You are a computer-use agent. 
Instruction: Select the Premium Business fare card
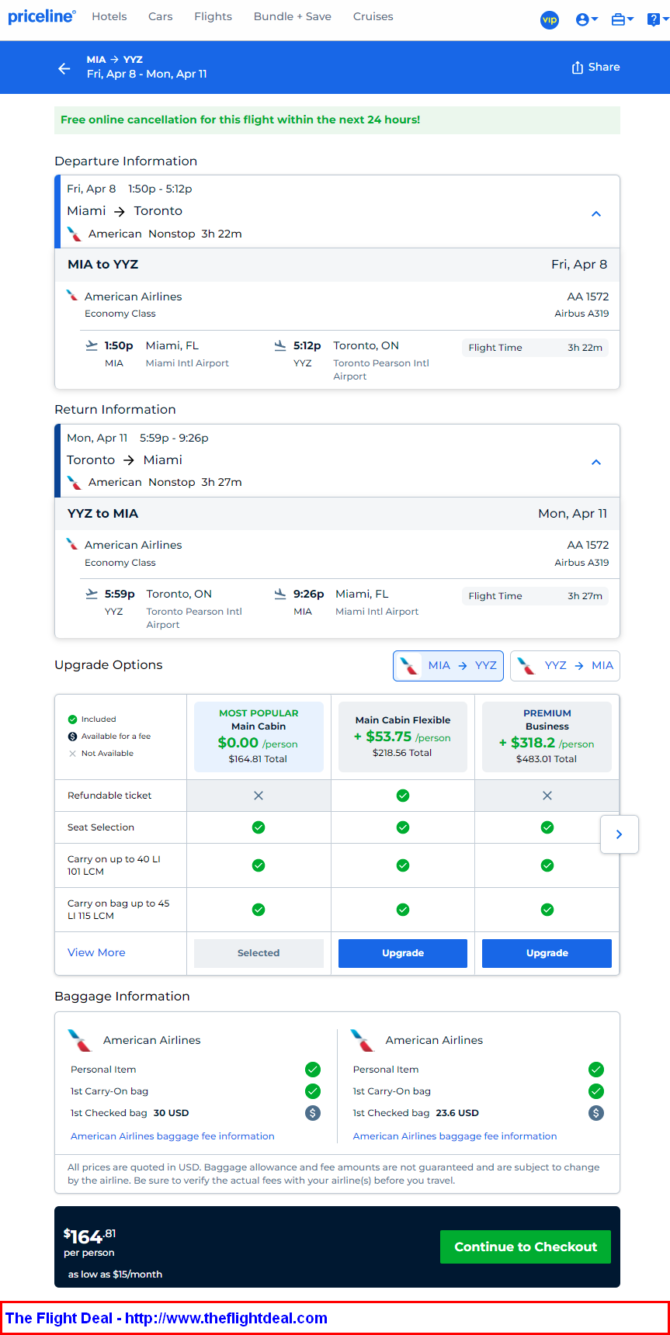(547, 736)
